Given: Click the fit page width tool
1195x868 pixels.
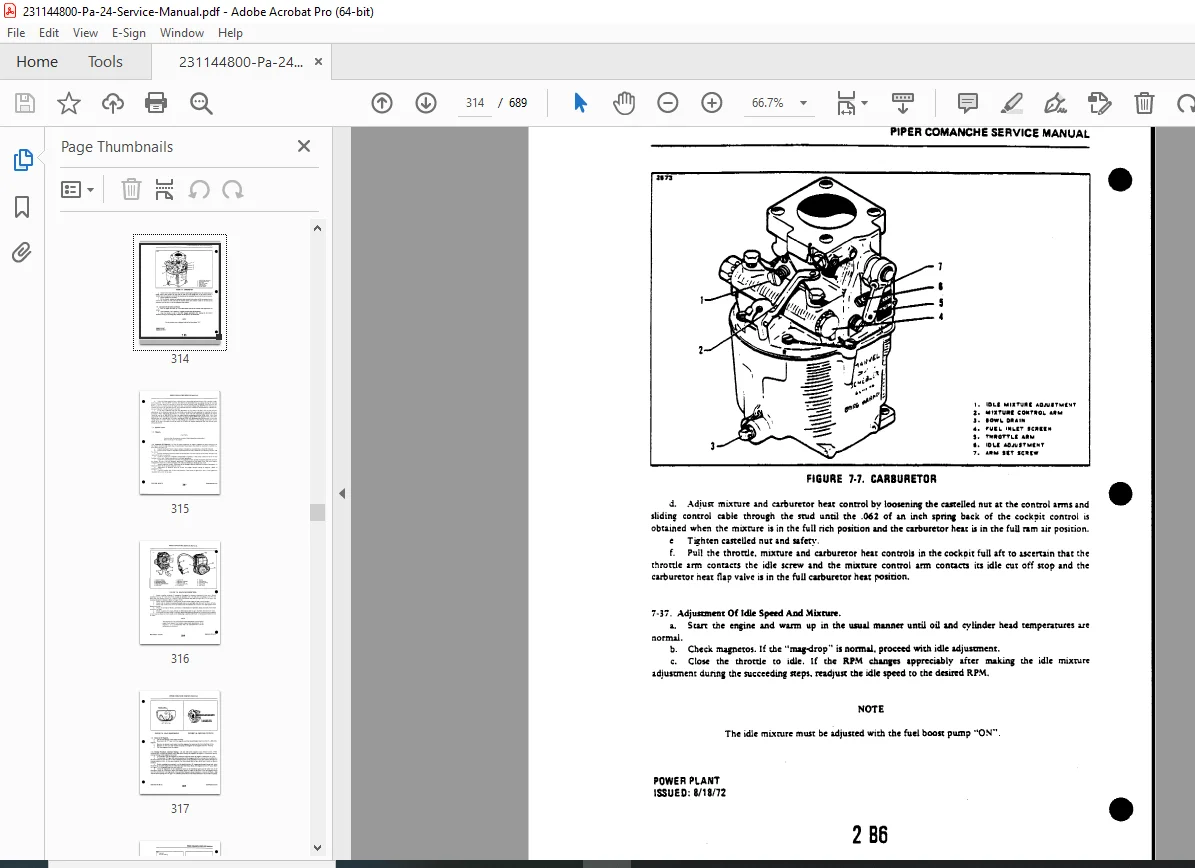Looking at the screenshot, I should [x=846, y=103].
